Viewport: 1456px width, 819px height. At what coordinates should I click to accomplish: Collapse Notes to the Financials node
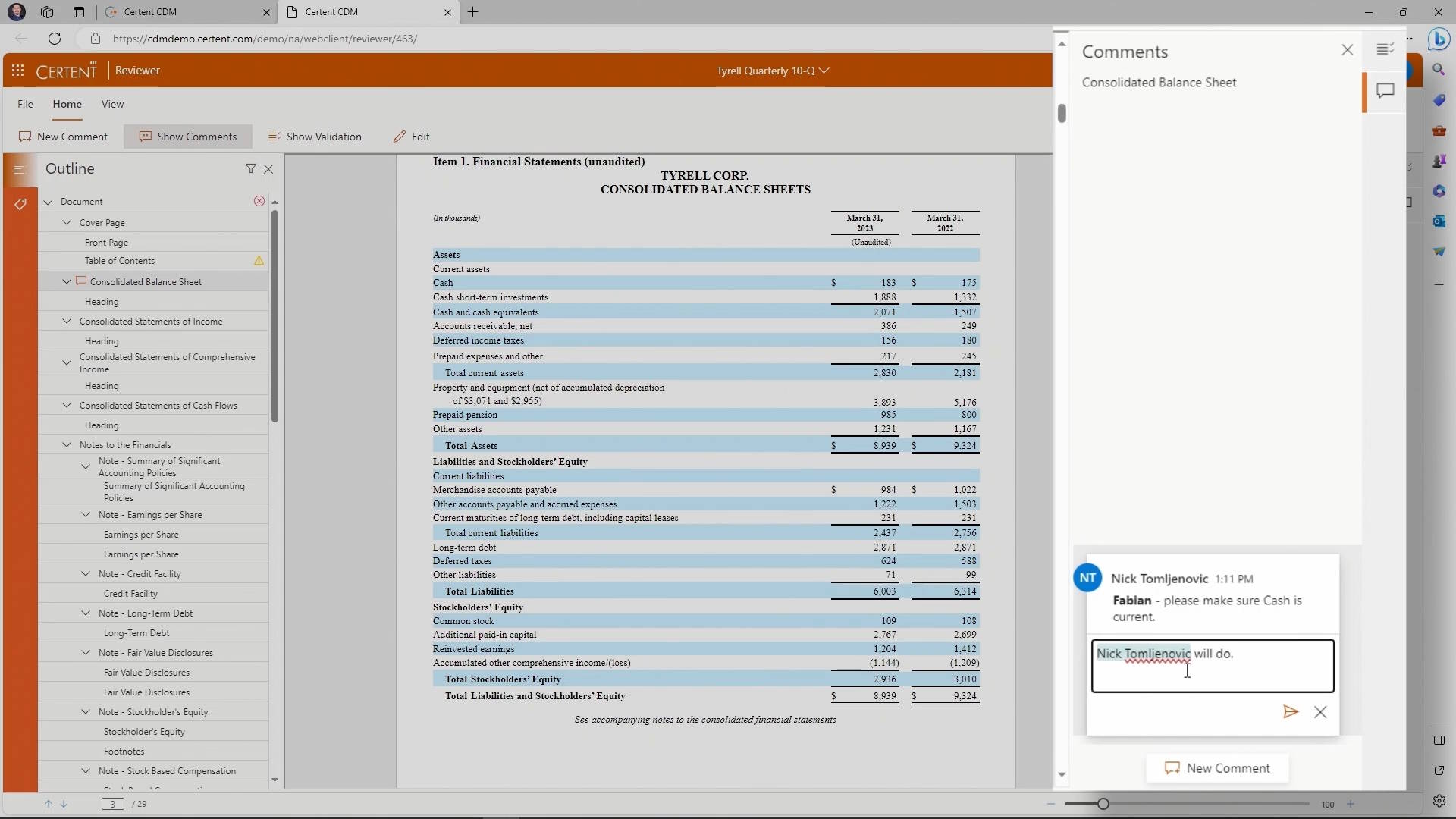tap(67, 444)
